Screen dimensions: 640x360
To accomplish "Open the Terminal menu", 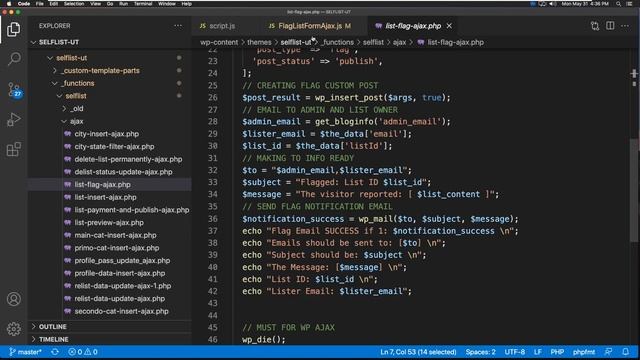I will [x=143, y=4].
